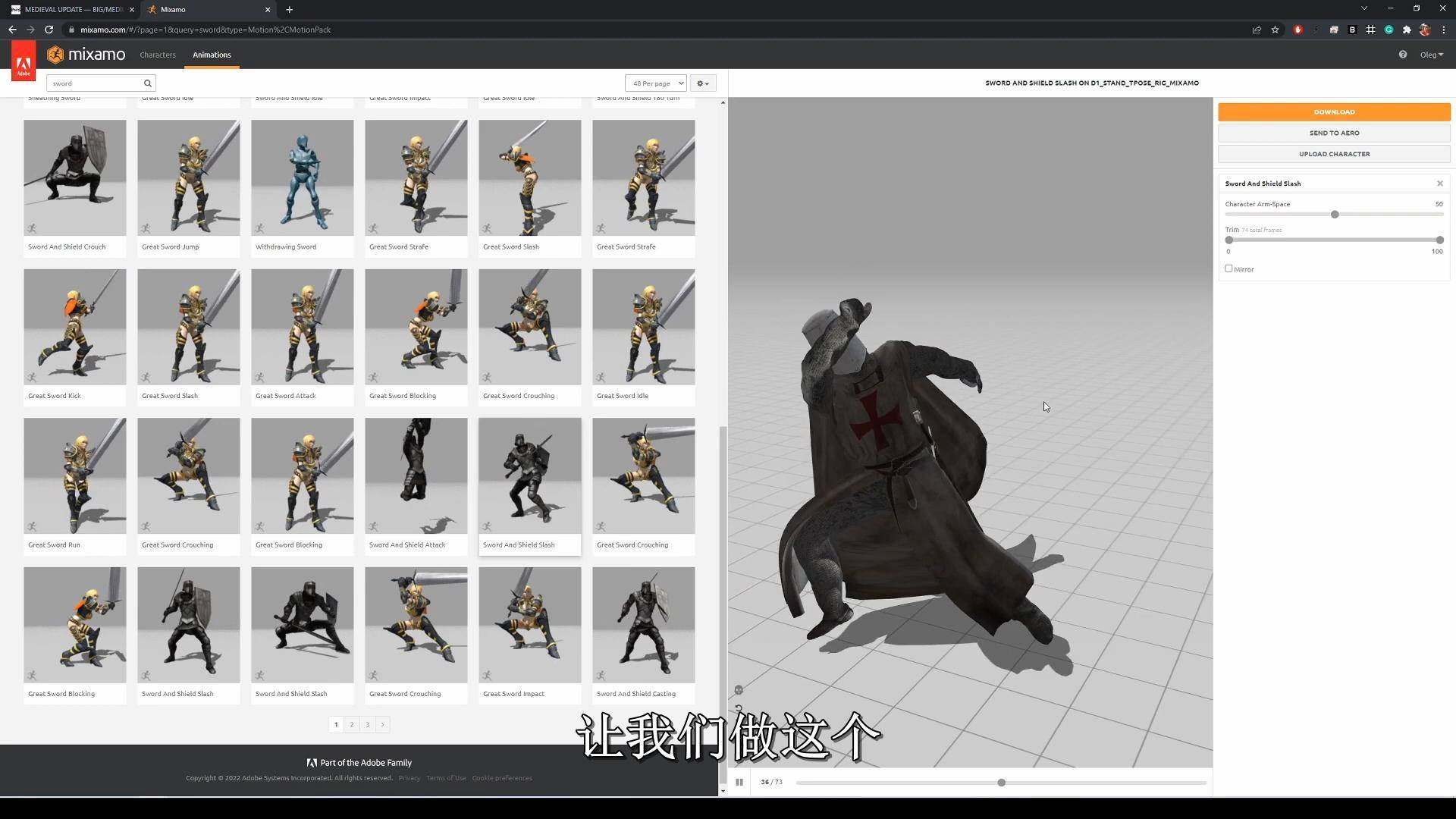Select Great Sword Kick thumbnail

pyautogui.click(x=75, y=327)
